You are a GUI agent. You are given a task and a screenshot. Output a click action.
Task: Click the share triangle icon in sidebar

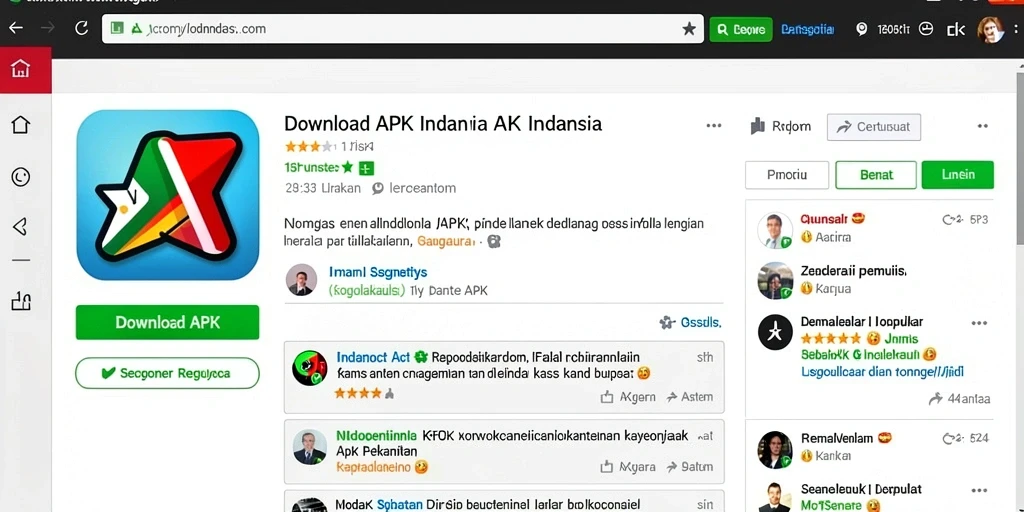(x=20, y=227)
